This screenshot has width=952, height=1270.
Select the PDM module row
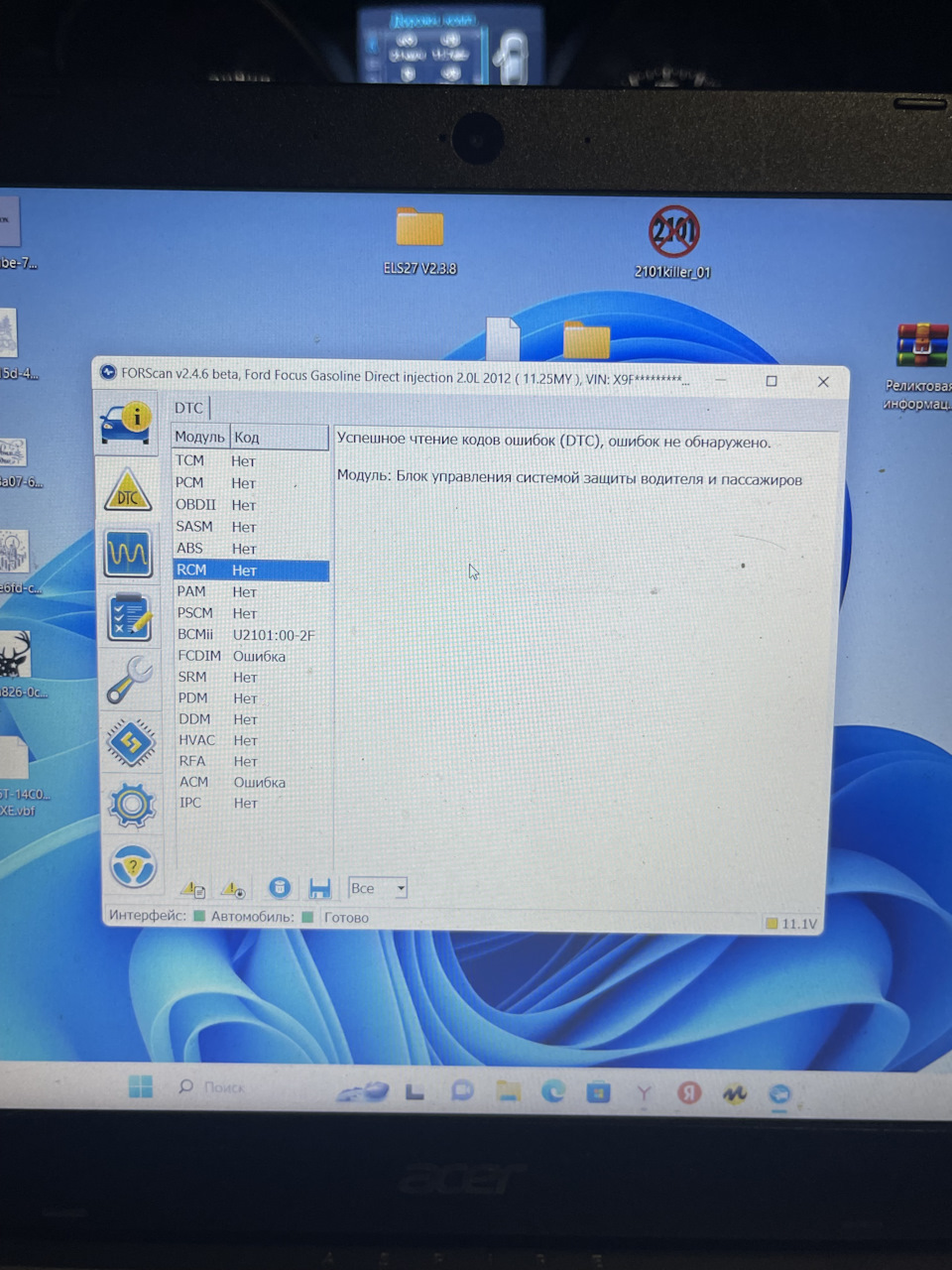tap(251, 698)
